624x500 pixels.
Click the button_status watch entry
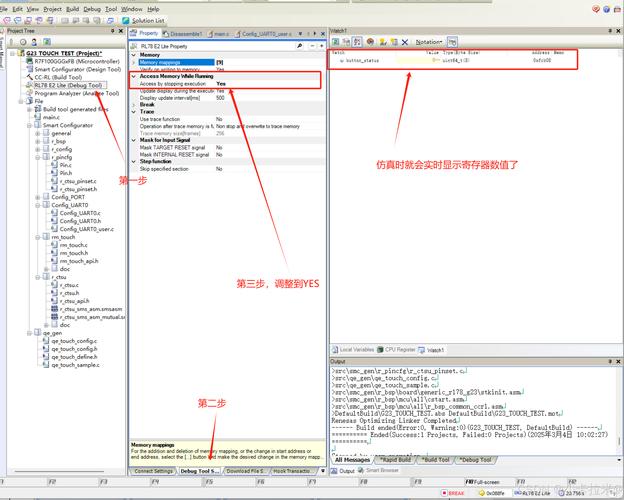click(360, 61)
